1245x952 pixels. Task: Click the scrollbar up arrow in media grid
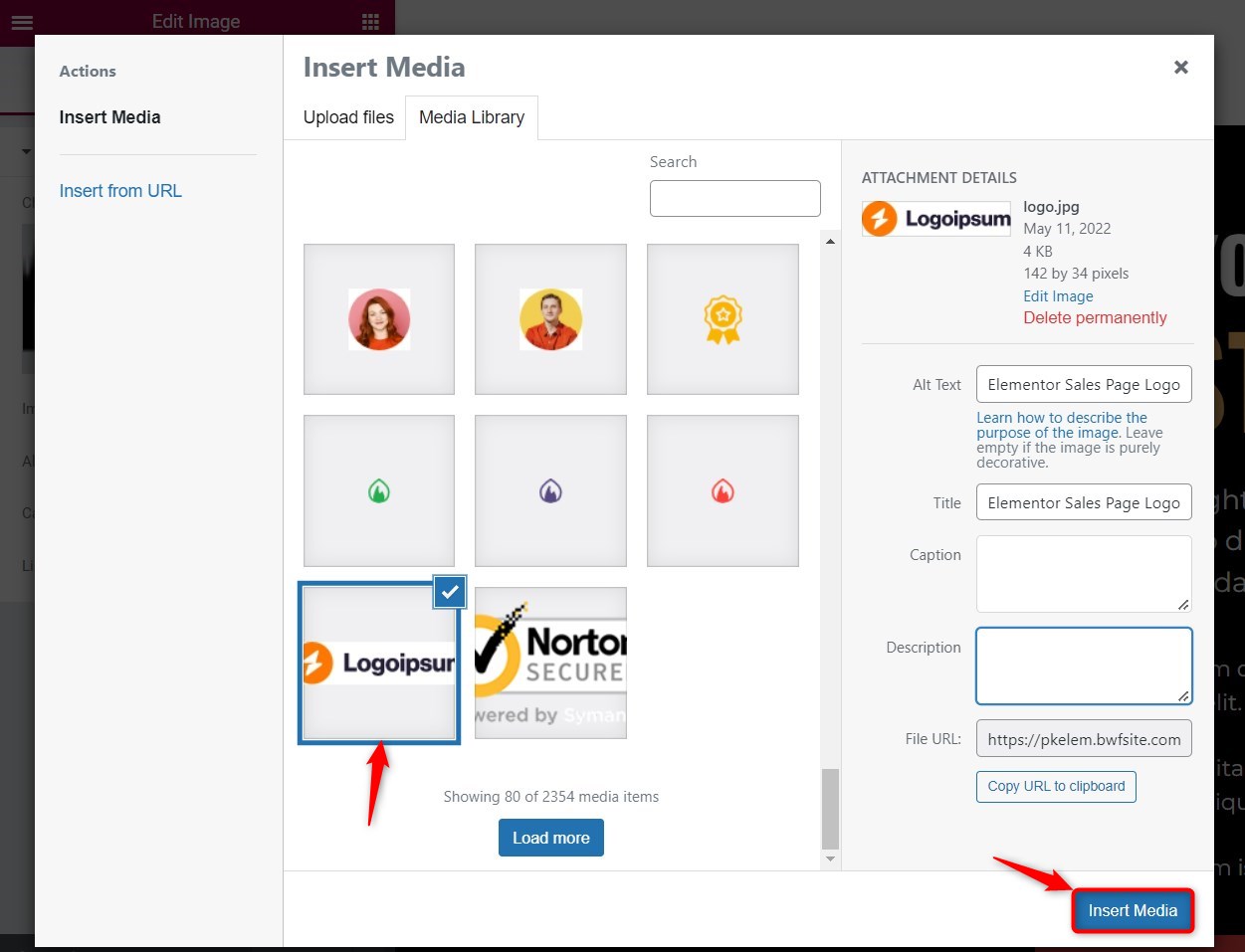(x=831, y=239)
